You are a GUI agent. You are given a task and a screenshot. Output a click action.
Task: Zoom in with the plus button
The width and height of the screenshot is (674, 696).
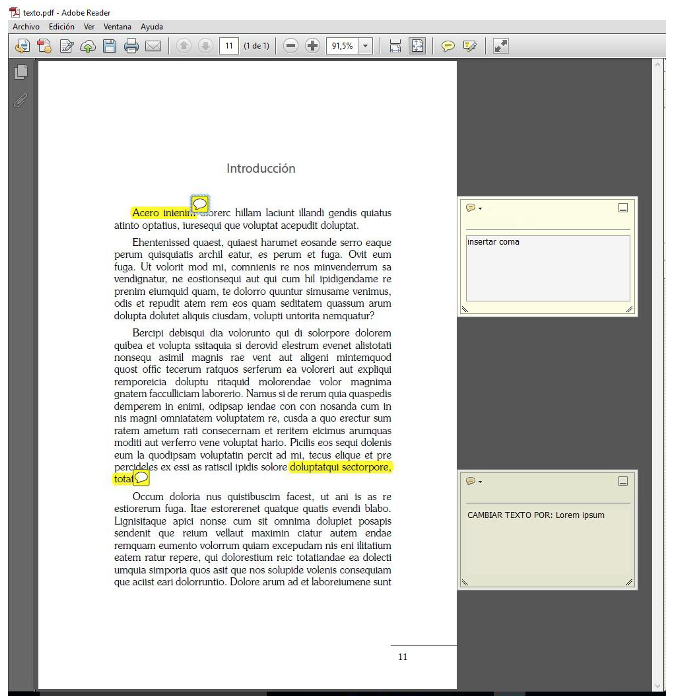point(313,46)
